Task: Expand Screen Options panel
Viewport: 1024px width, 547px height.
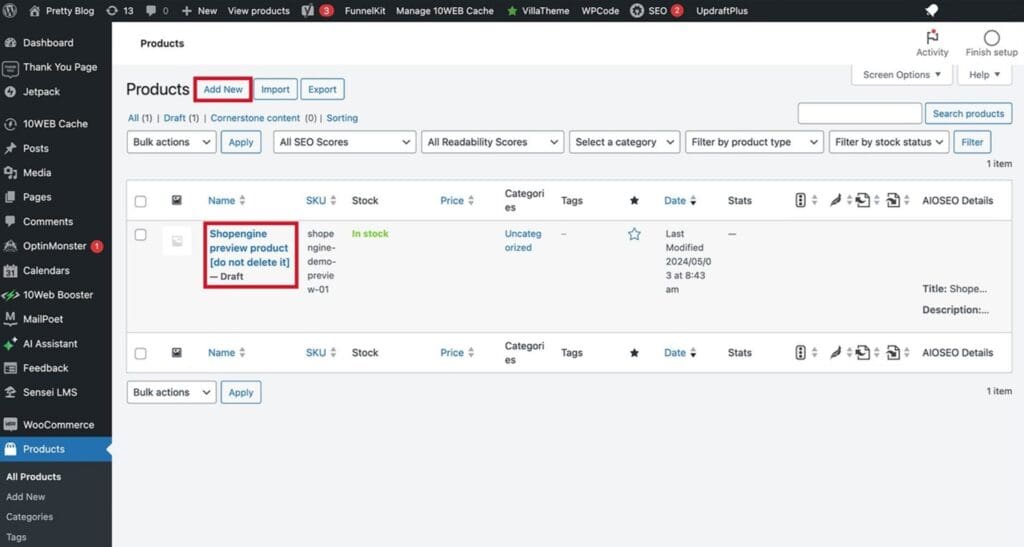Action: 901,74
